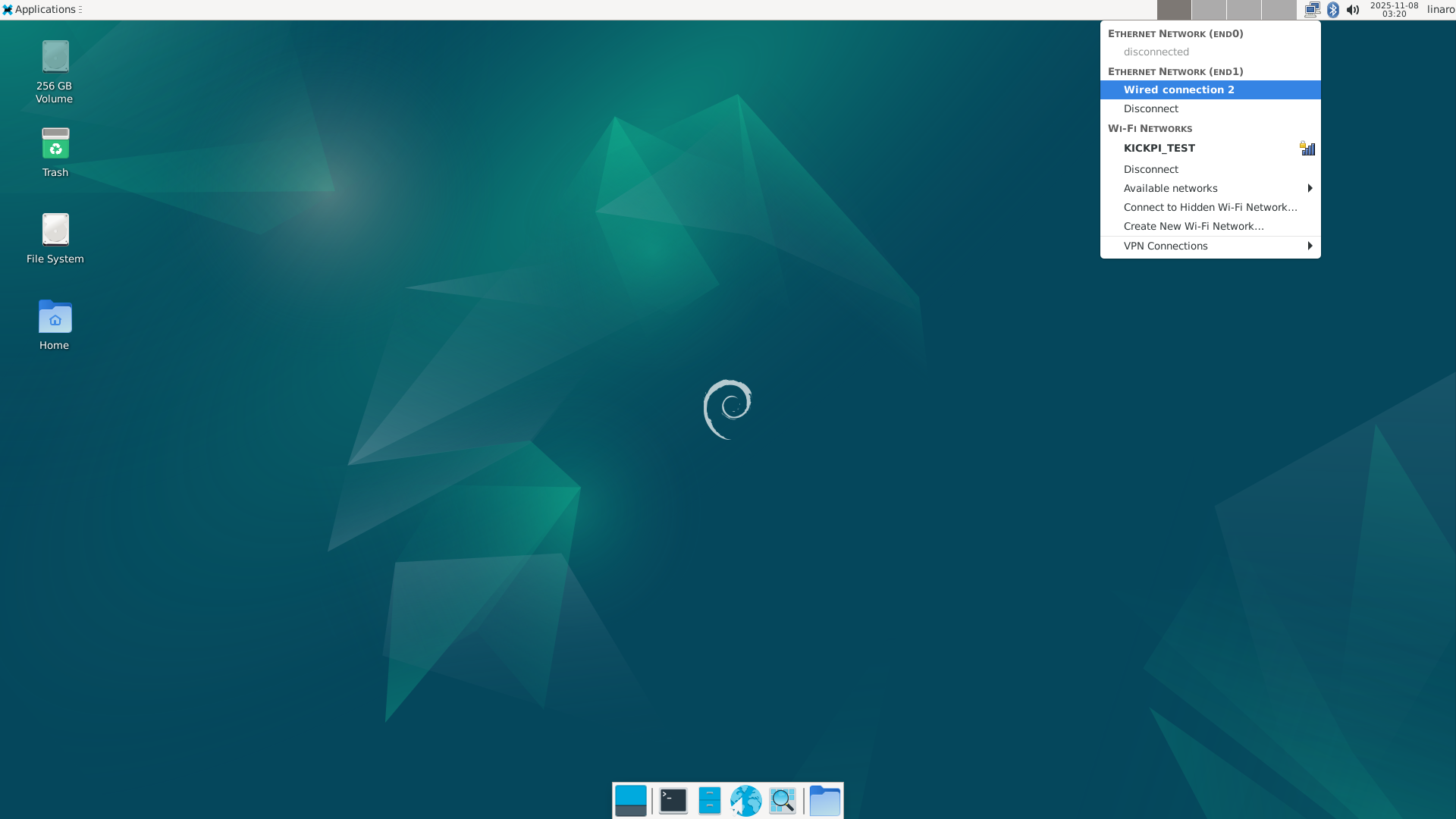The width and height of the screenshot is (1456, 819).
Task: Switch to the second workspace in the switcher
Action: tap(1210, 11)
